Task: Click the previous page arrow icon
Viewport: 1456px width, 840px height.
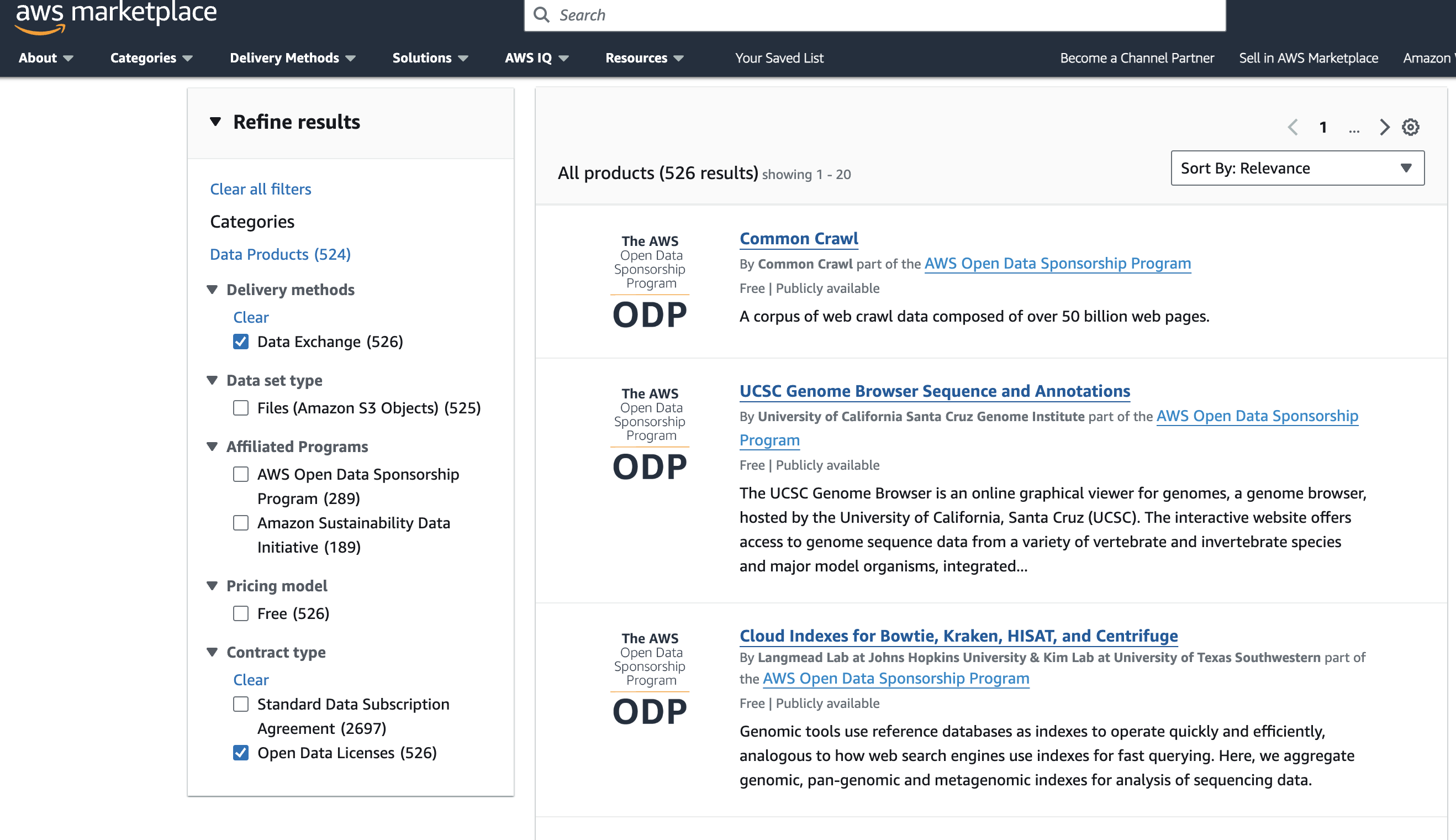Action: pos(1294,127)
